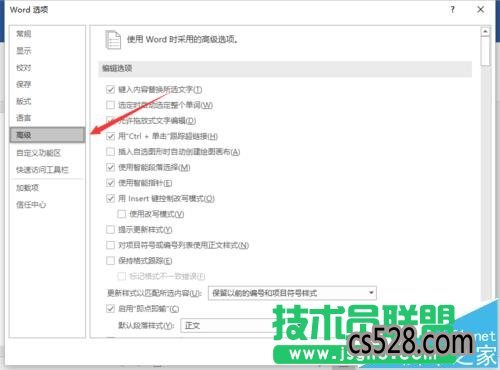This screenshot has width=500, height=370.
Task: Click the help question mark button
Action: click(452, 10)
